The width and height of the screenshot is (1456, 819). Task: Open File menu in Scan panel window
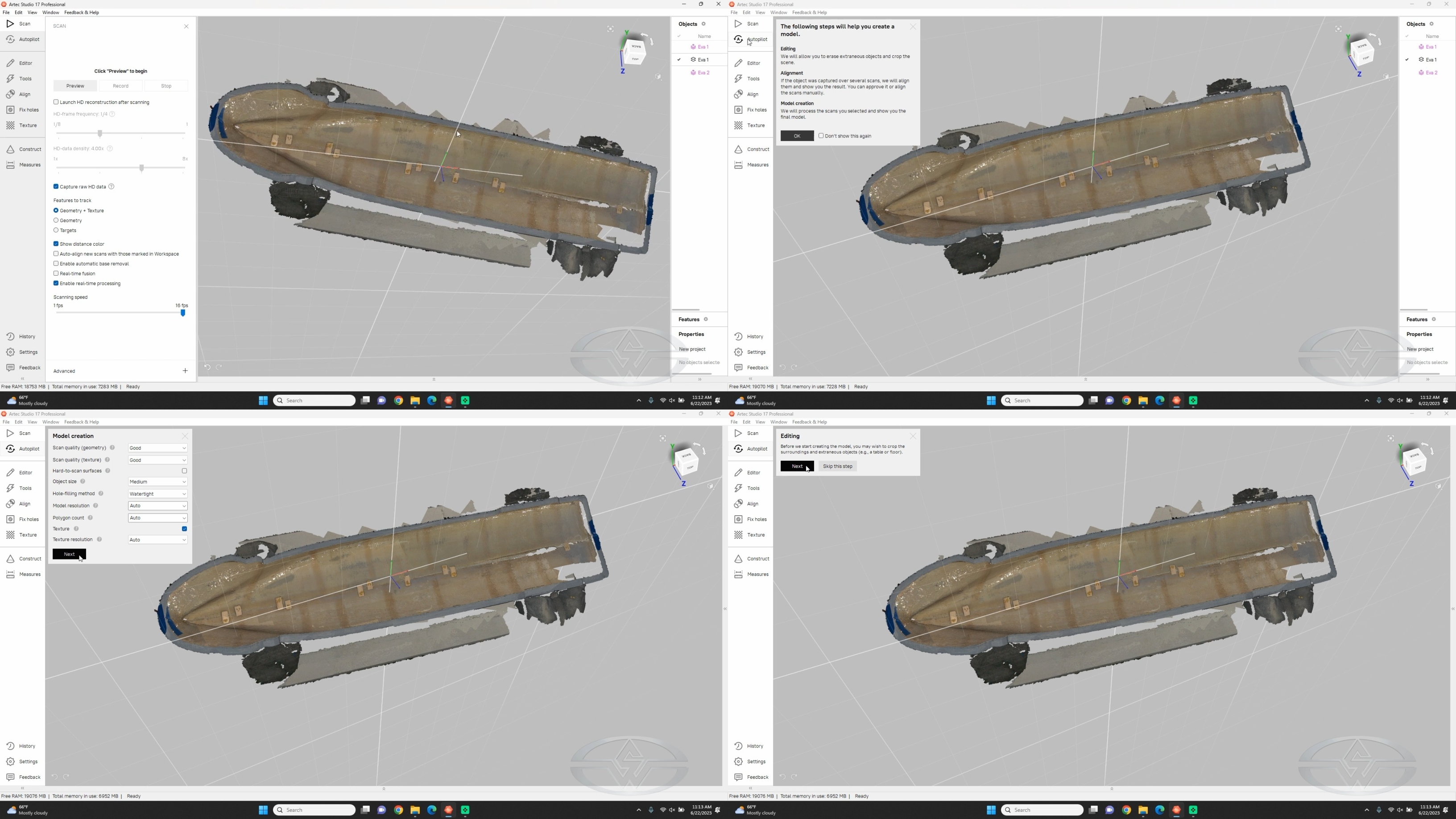(6, 12)
